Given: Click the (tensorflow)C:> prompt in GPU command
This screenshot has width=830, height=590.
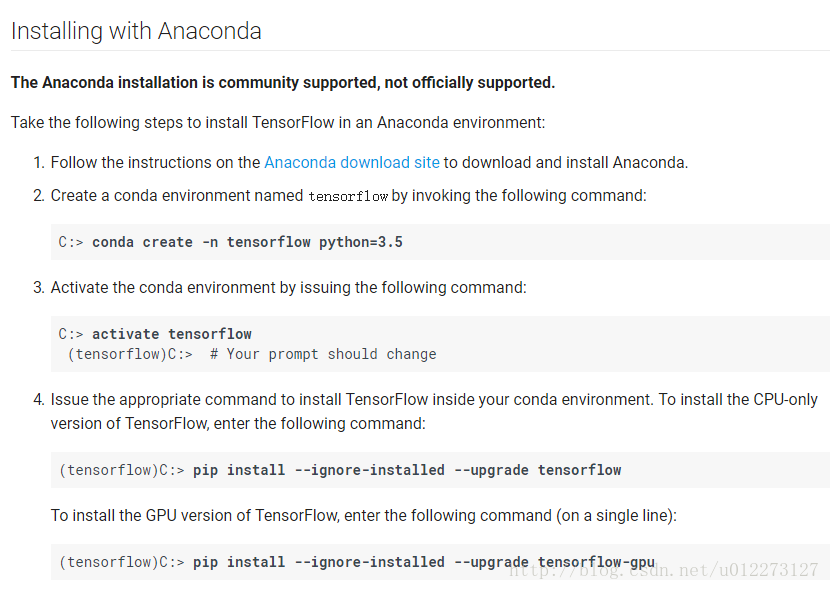Looking at the screenshot, I should (122, 562).
